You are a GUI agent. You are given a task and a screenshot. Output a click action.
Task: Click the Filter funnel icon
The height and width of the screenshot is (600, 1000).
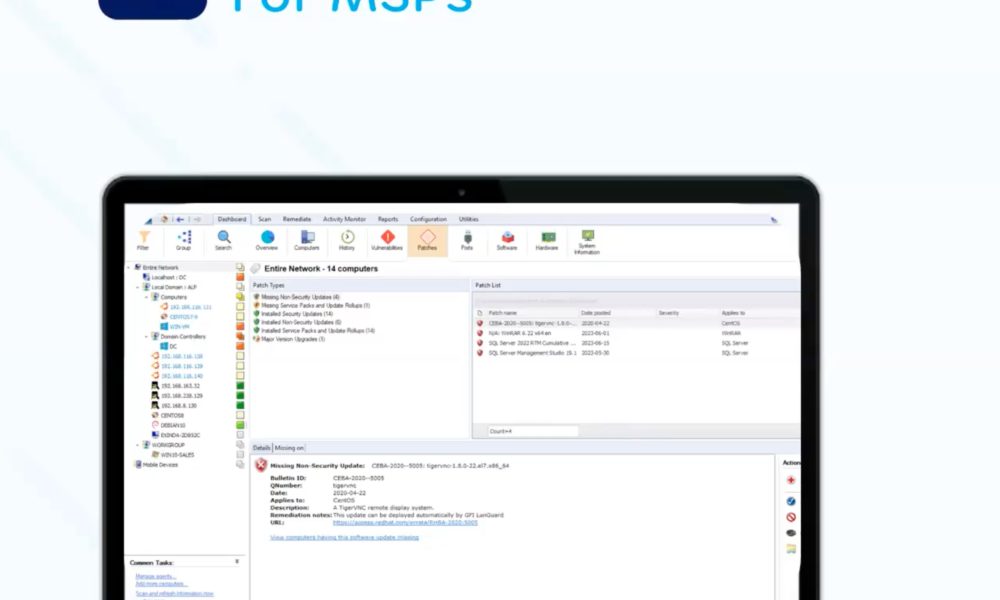[x=143, y=239]
